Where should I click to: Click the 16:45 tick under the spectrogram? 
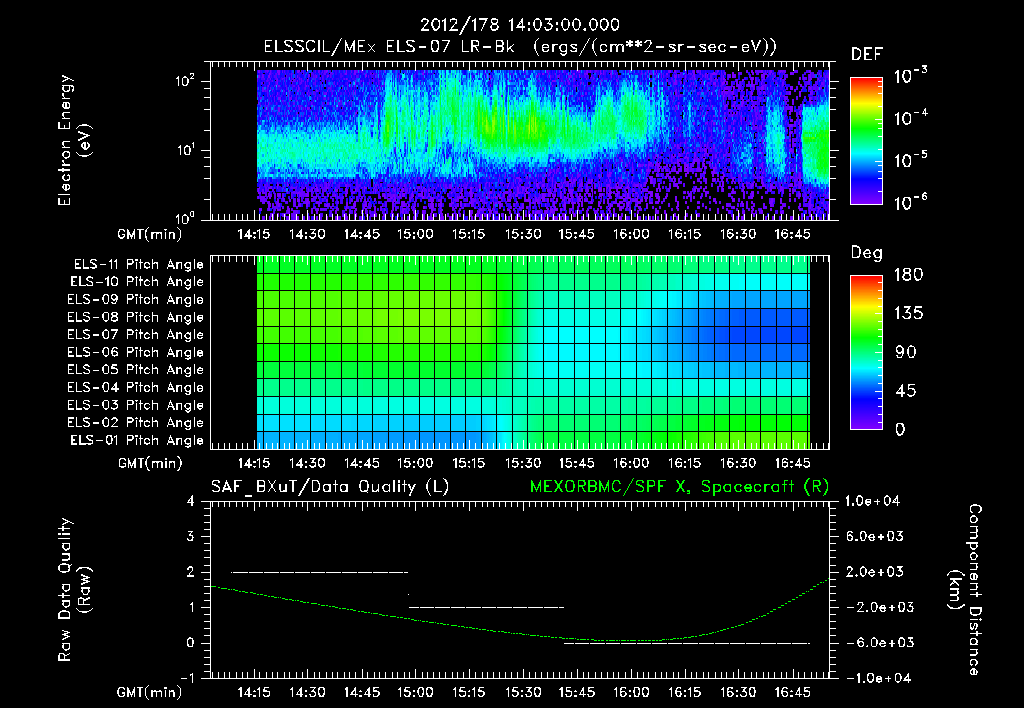792,234
